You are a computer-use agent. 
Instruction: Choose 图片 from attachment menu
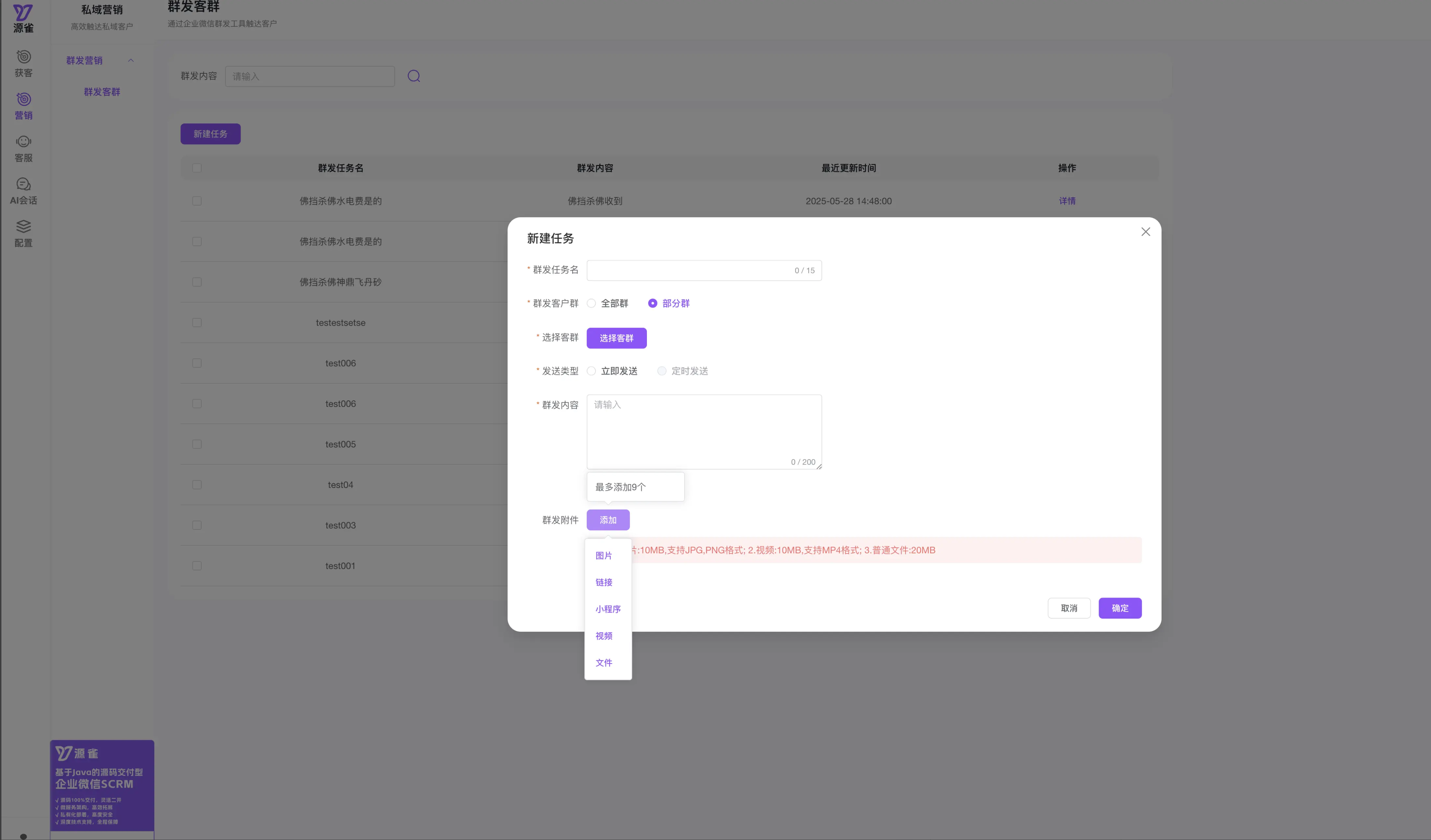coord(604,555)
